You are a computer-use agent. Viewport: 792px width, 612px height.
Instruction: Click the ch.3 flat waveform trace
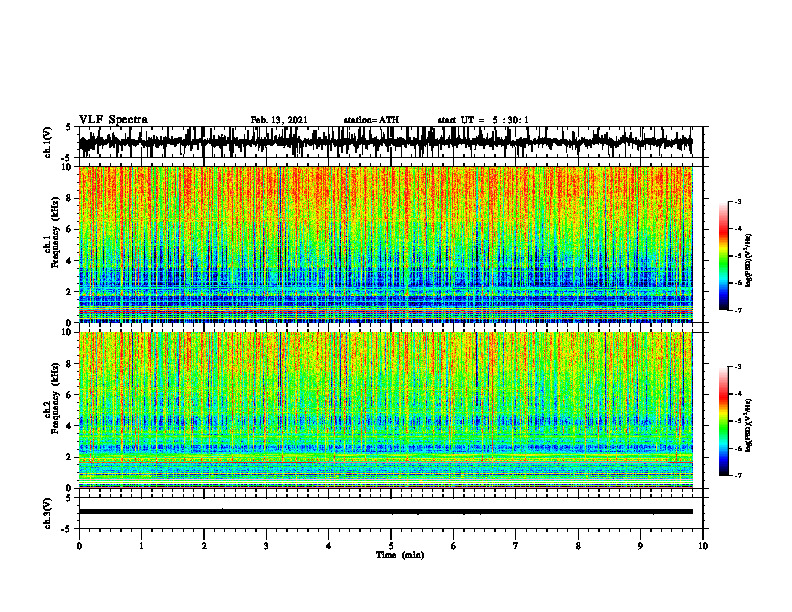(385, 512)
